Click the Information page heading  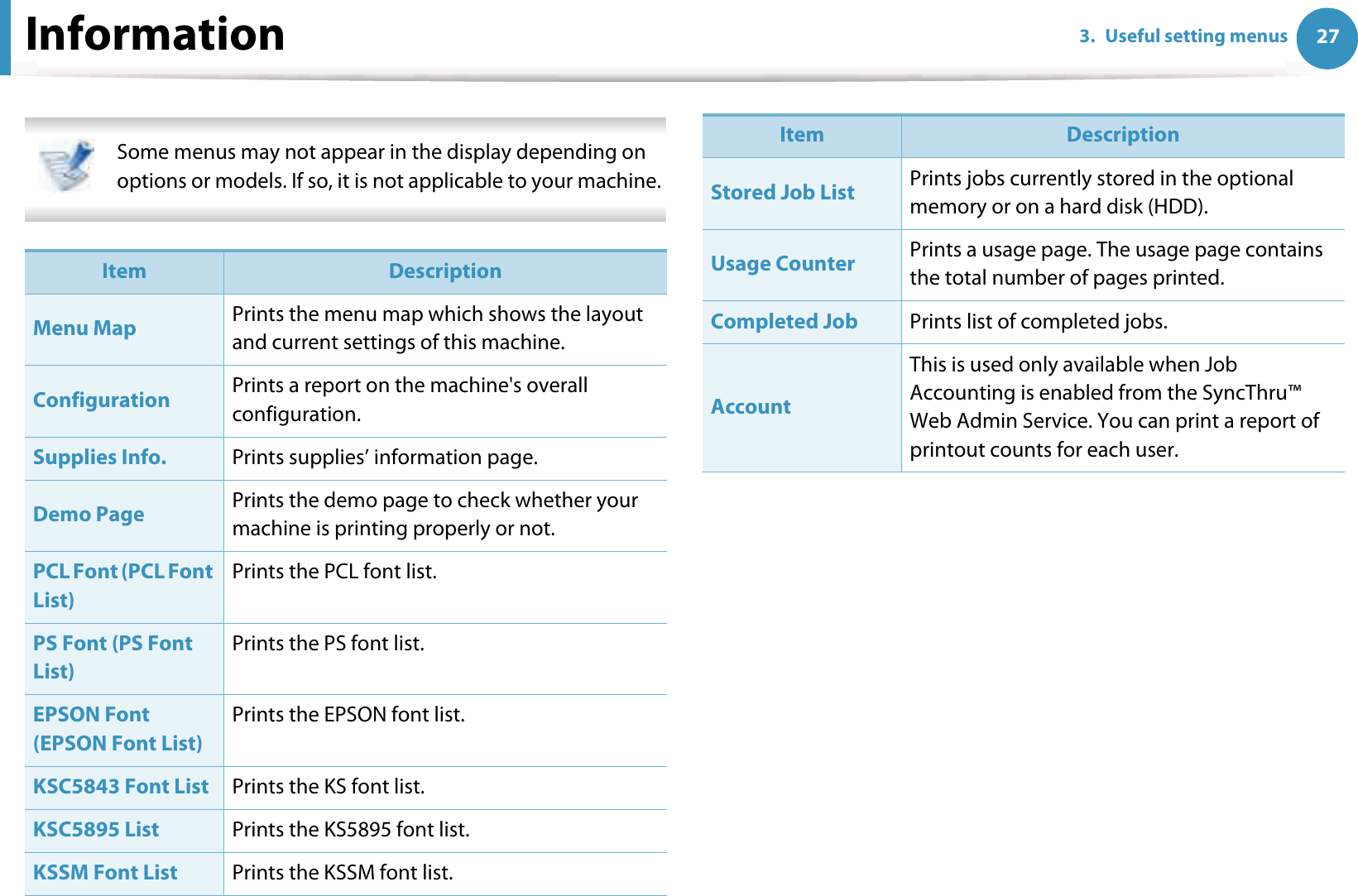click(x=155, y=35)
